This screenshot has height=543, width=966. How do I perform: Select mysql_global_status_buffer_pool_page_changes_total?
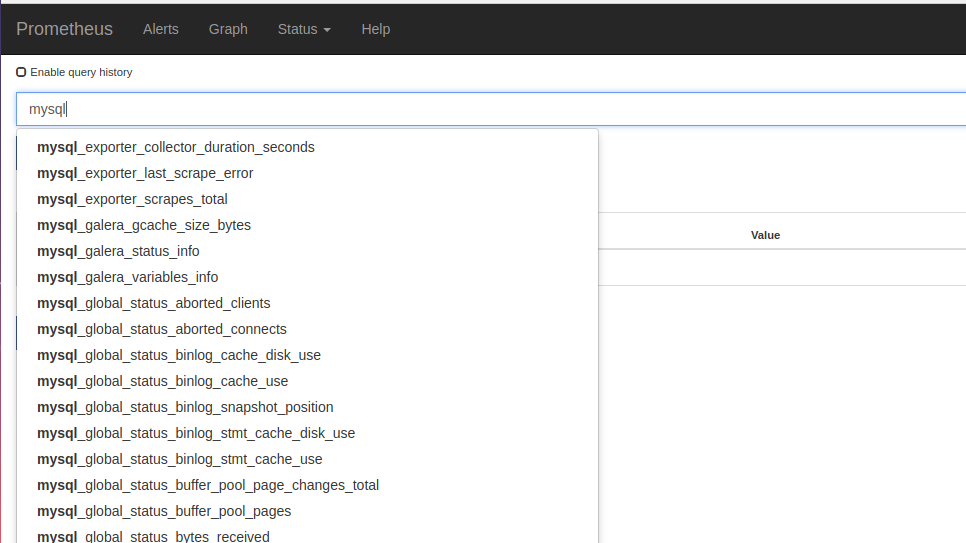208,485
